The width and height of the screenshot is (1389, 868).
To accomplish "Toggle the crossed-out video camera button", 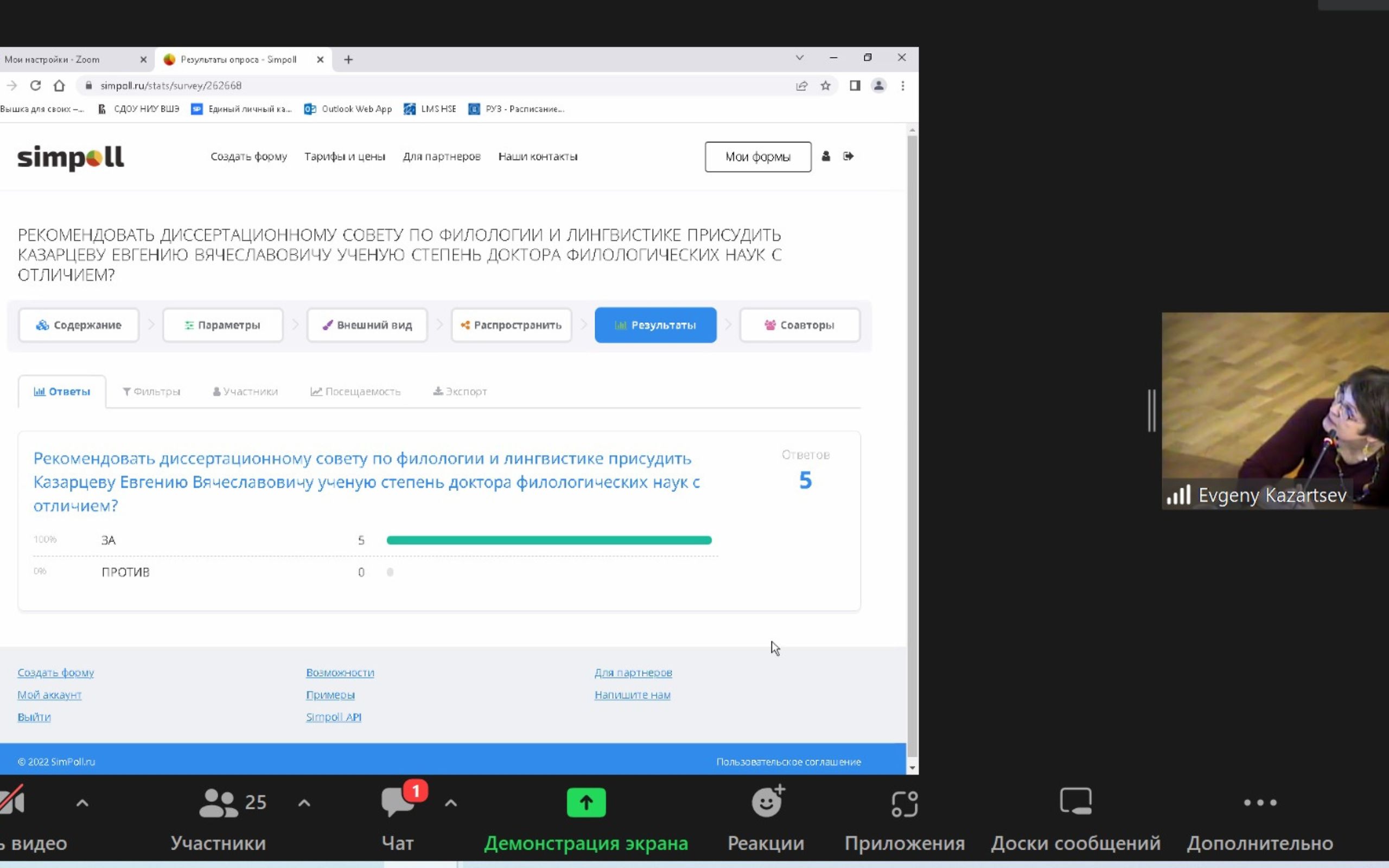I will click(x=12, y=801).
